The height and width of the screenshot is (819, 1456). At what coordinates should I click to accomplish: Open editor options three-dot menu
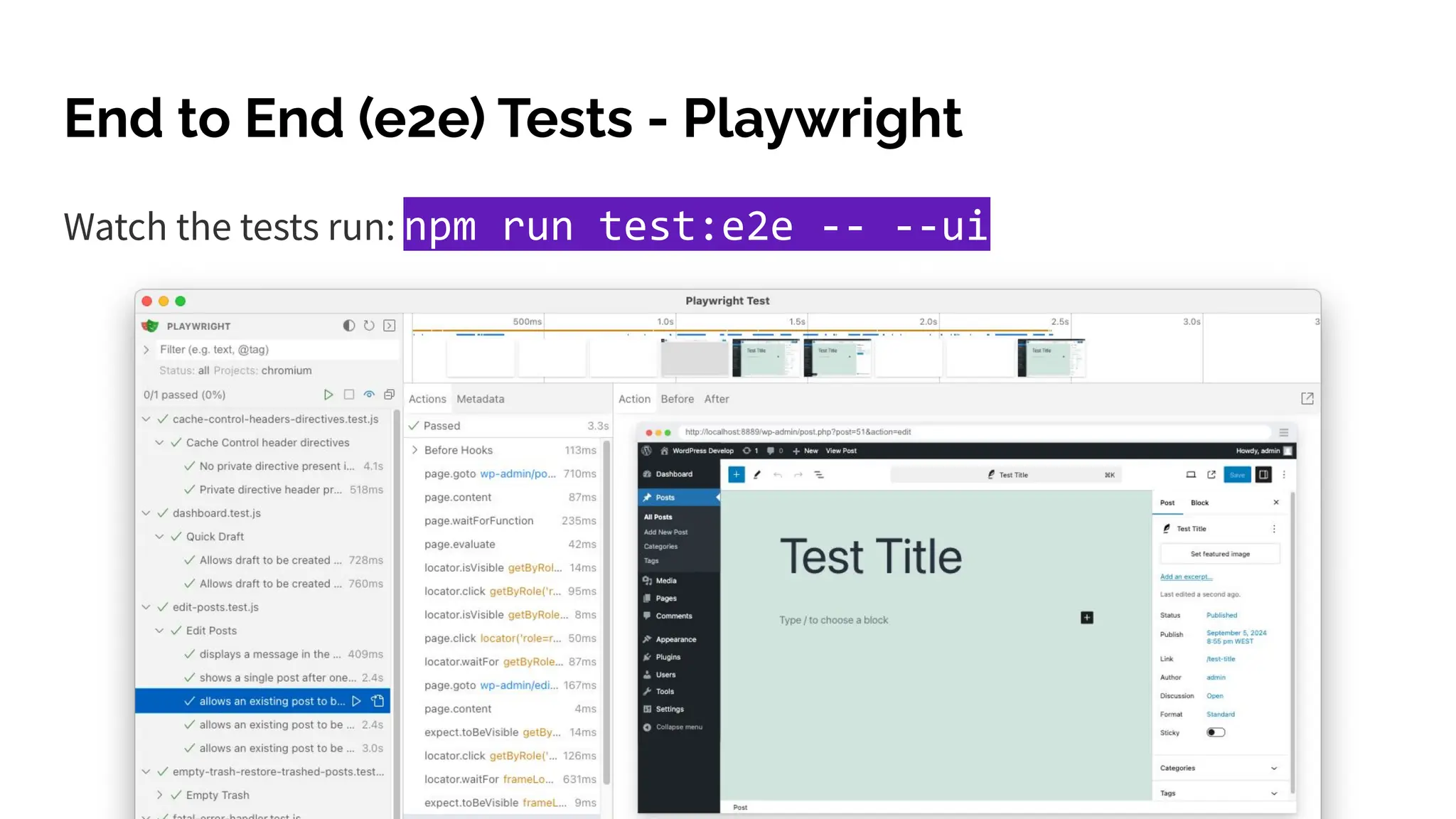click(x=1284, y=474)
